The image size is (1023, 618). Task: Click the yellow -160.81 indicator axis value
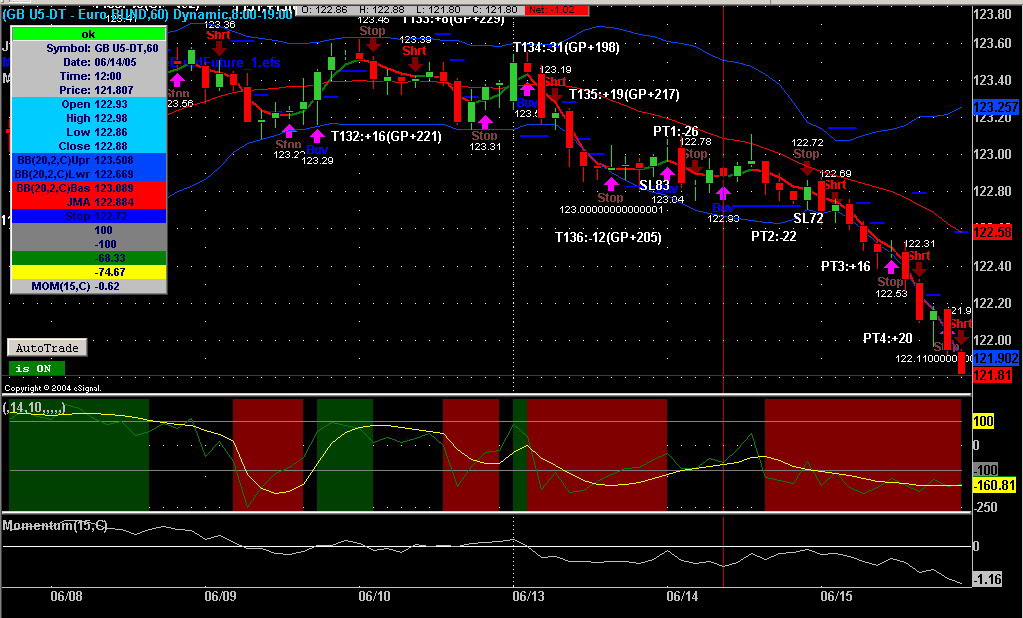(x=994, y=486)
